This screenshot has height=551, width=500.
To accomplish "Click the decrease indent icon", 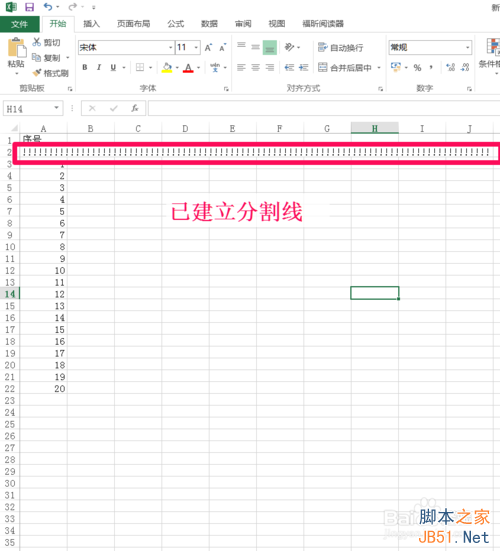I will tap(289, 67).
